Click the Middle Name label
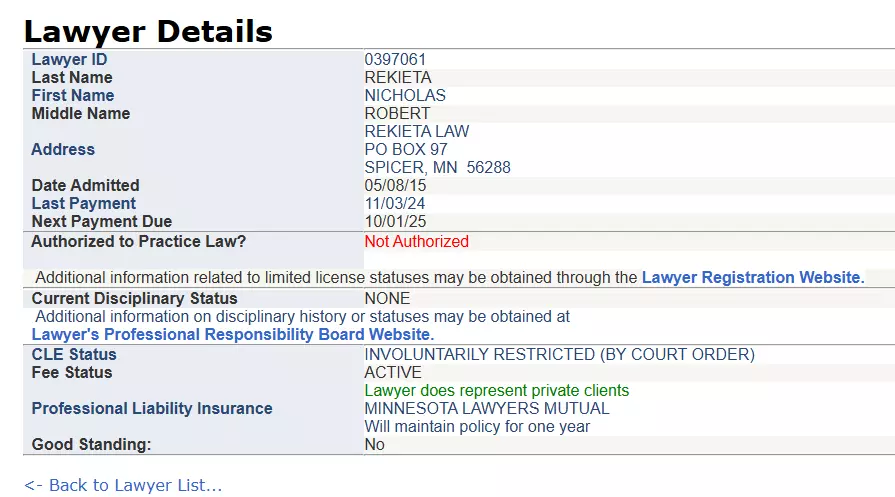The image size is (895, 497). coord(80,114)
